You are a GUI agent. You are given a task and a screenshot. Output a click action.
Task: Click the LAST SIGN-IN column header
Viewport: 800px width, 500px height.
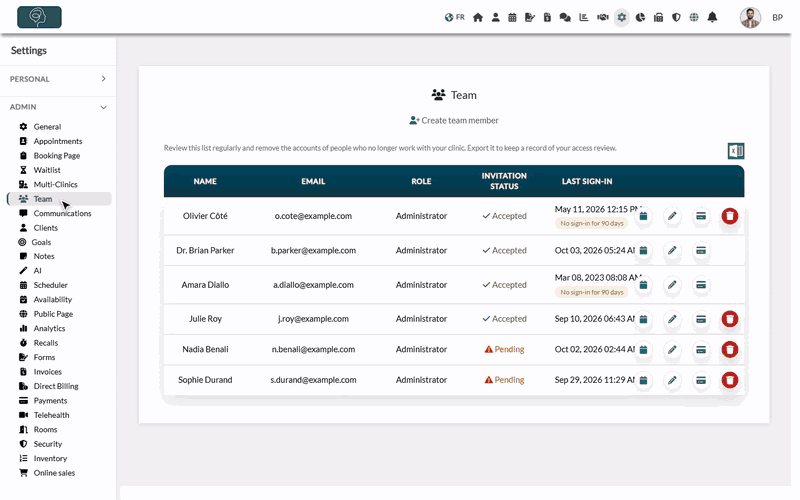tap(587, 182)
